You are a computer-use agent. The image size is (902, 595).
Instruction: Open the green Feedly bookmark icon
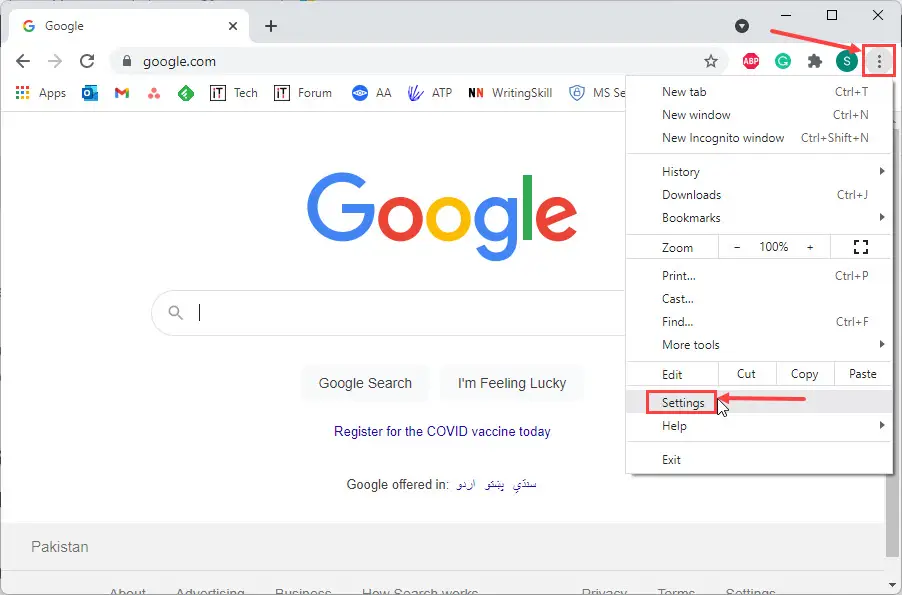[x=186, y=93]
